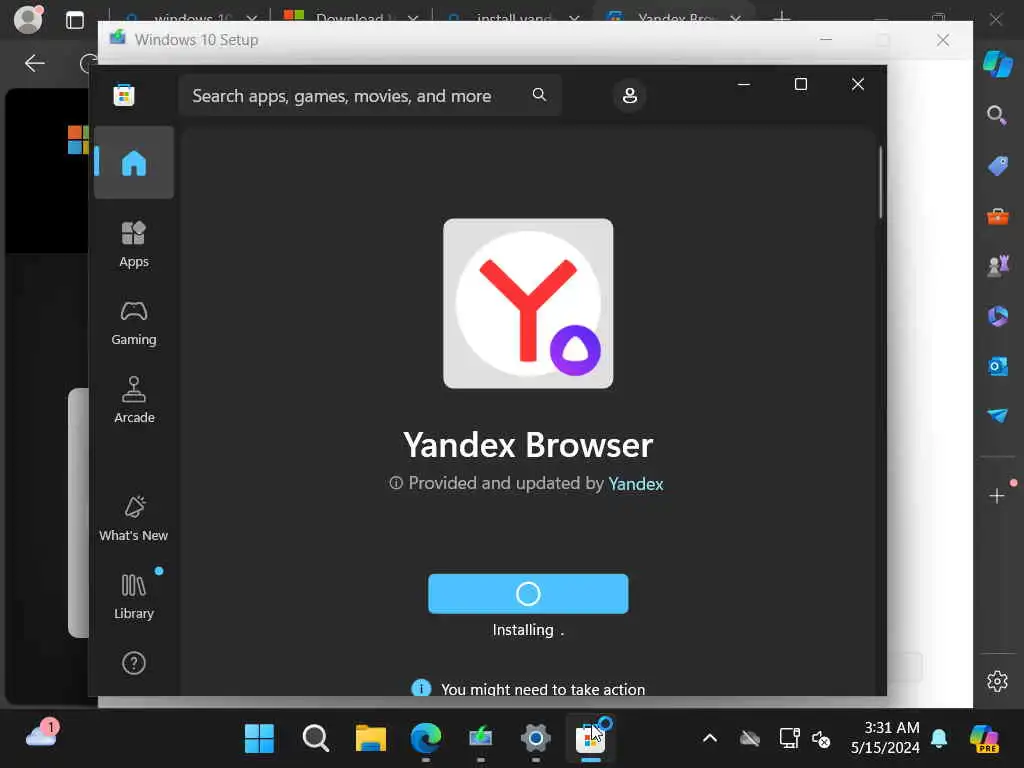Maximize the Microsoft Store window

pyautogui.click(x=801, y=84)
